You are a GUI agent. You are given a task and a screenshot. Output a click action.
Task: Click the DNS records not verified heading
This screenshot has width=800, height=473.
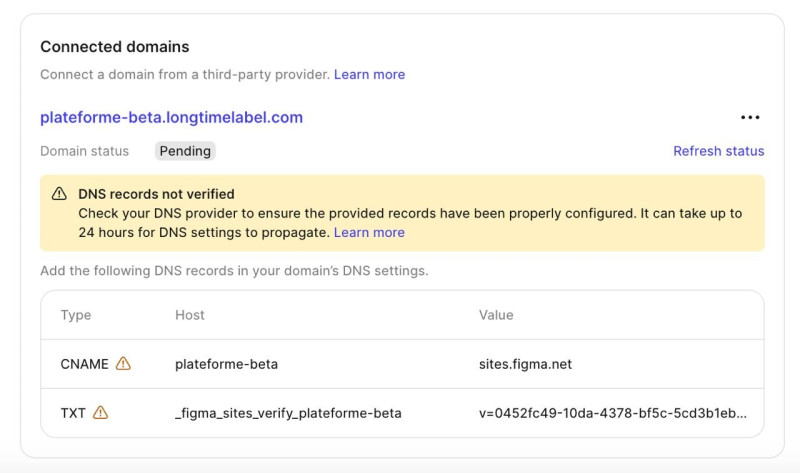156,194
